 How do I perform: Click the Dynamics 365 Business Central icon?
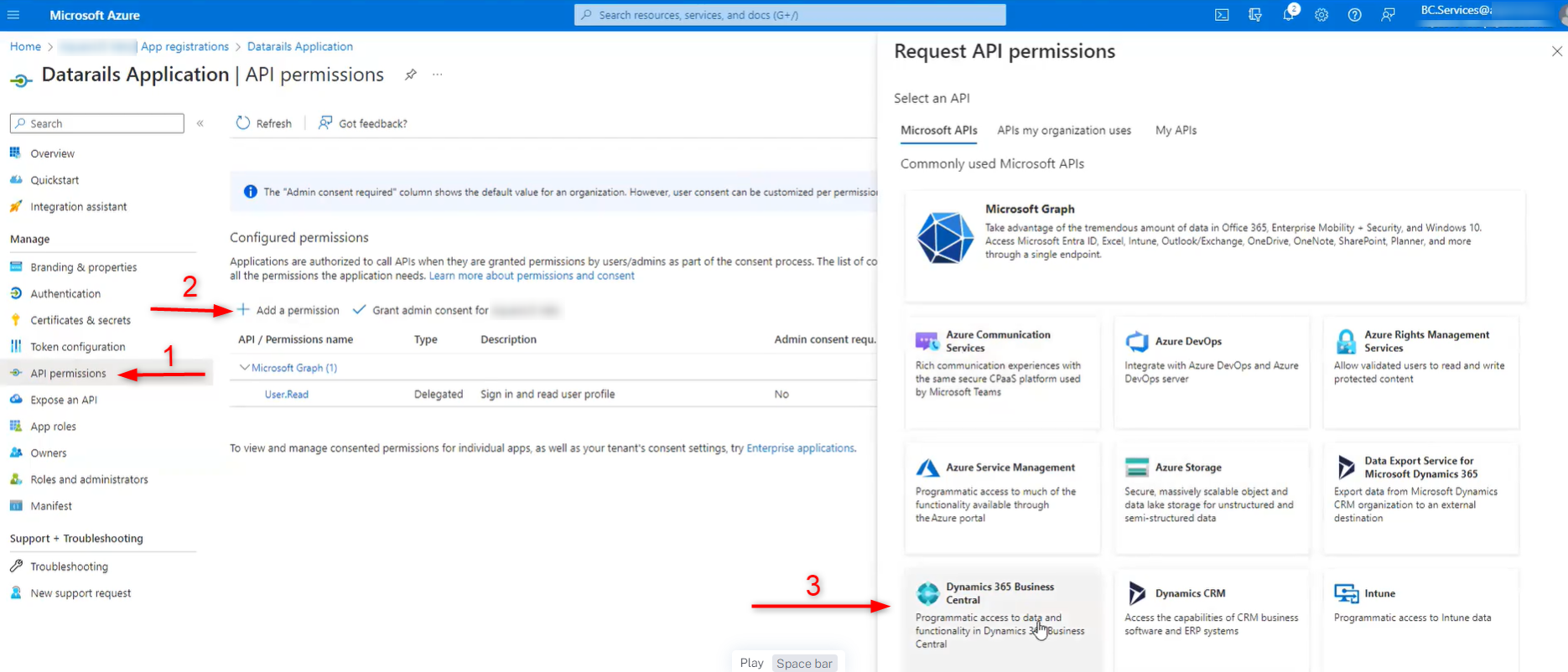coord(927,593)
